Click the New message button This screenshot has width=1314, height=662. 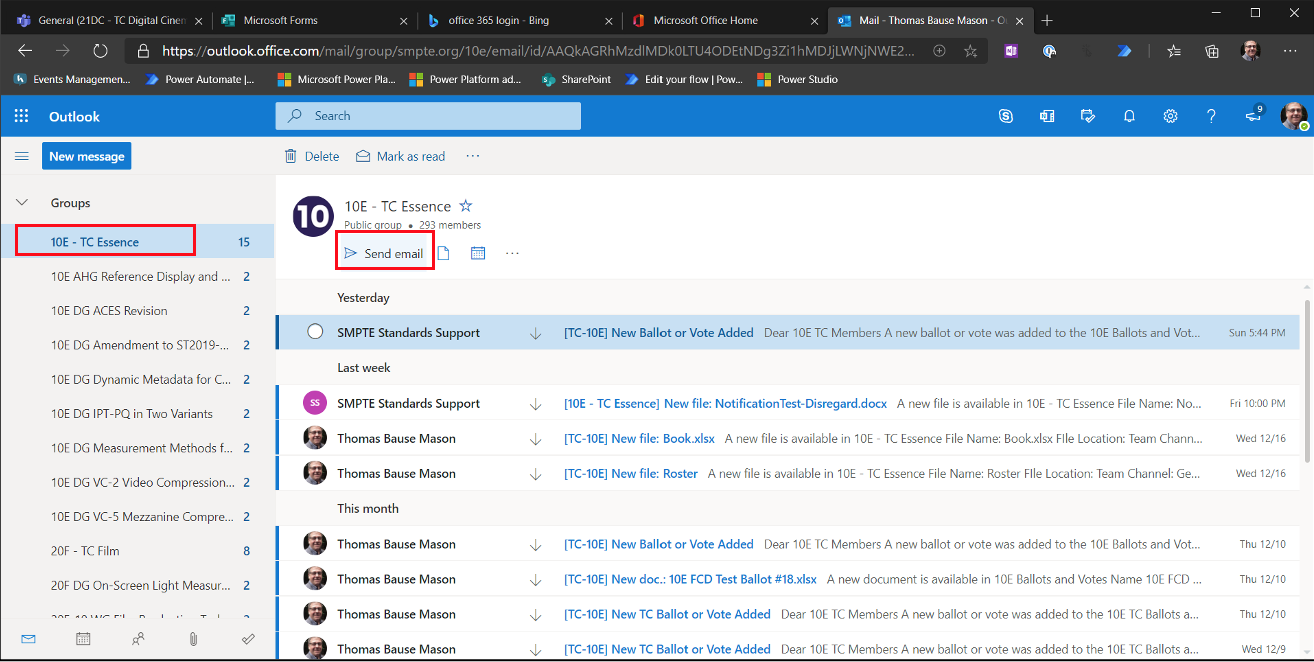point(86,156)
